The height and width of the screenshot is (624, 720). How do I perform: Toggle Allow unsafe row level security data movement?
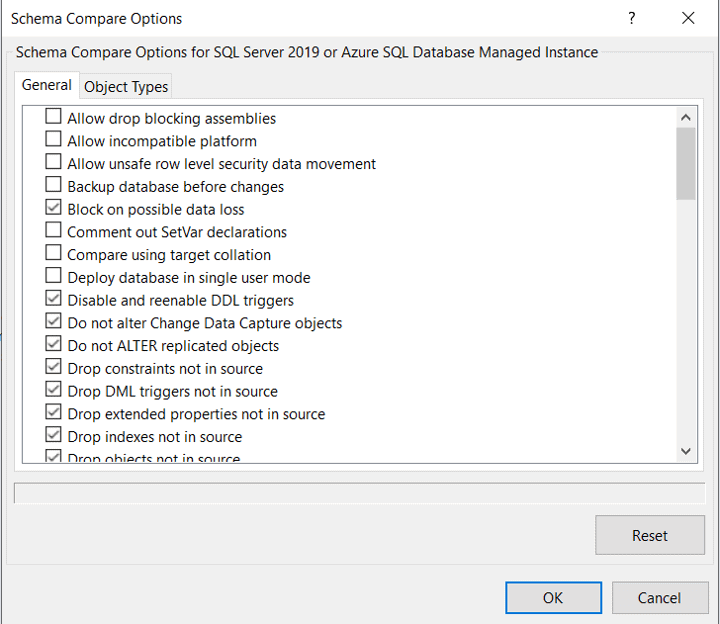tap(53, 162)
